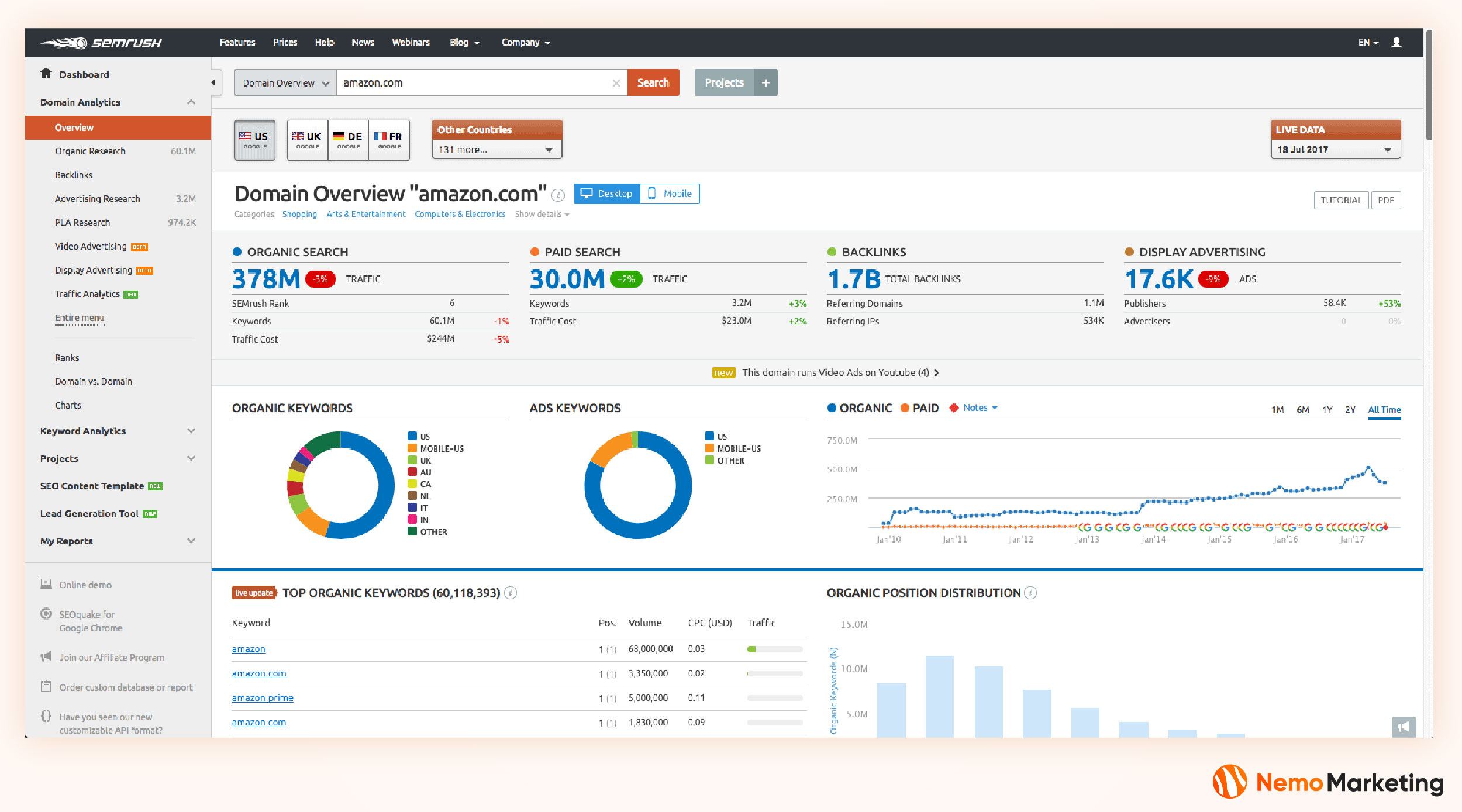The height and width of the screenshot is (812, 1462).
Task: Click the user account profile icon
Action: coord(1396,43)
